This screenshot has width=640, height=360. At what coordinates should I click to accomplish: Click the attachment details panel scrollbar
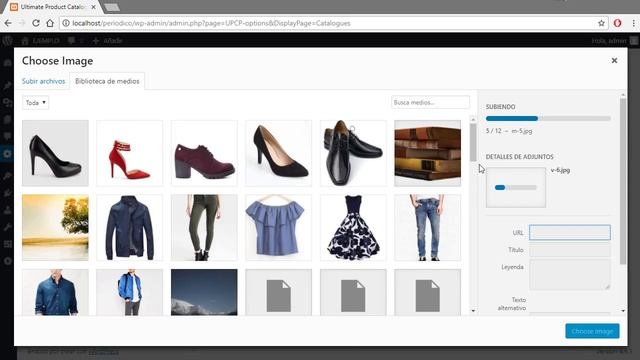pyautogui.click(x=623, y=182)
